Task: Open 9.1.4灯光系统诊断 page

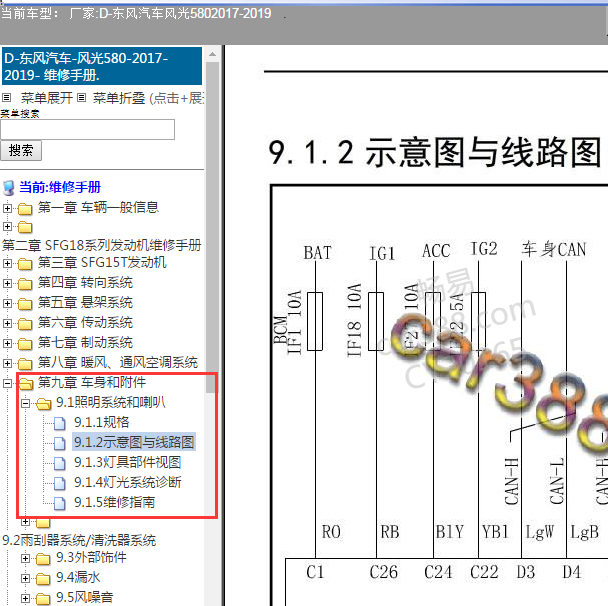Action: click(128, 483)
